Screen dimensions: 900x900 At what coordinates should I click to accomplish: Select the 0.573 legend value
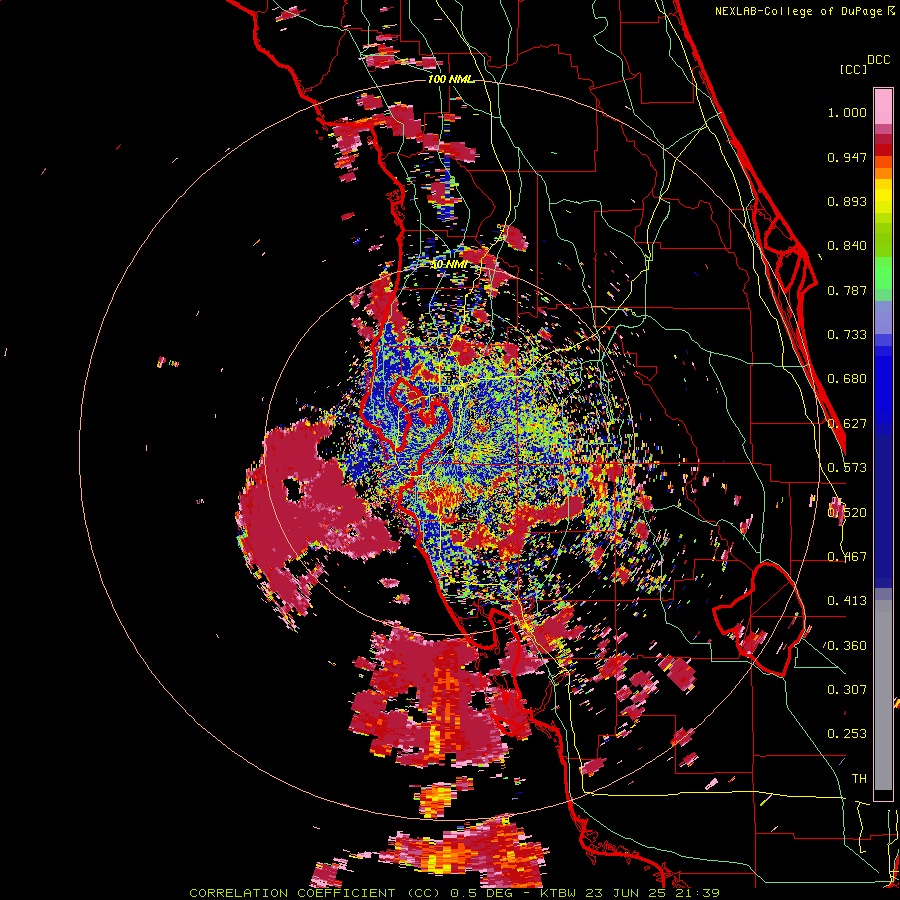pos(847,468)
